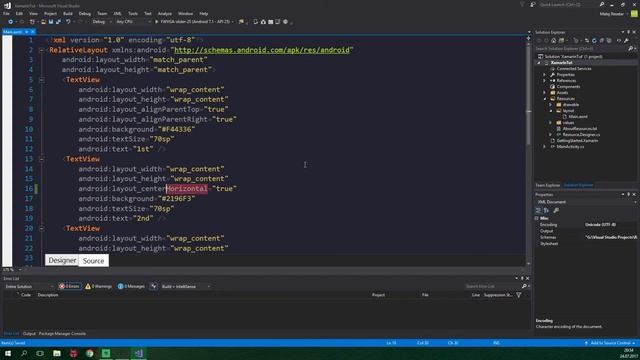The image size is (640, 360).
Task: Collapse the Resources folder in Solution Explorer
Action: point(544,99)
